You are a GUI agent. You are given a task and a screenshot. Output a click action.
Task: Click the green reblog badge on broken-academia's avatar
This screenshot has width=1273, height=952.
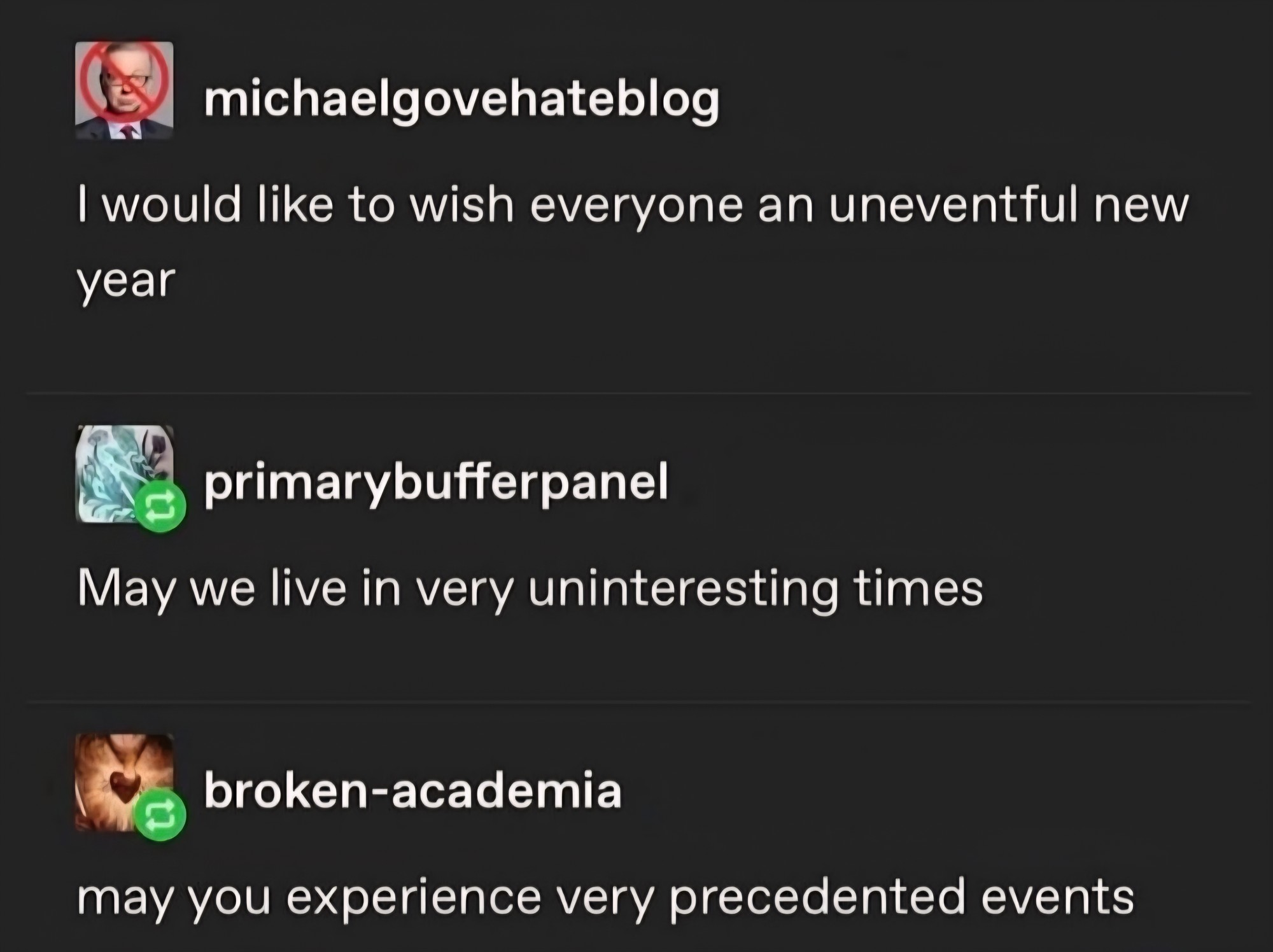[x=161, y=816]
